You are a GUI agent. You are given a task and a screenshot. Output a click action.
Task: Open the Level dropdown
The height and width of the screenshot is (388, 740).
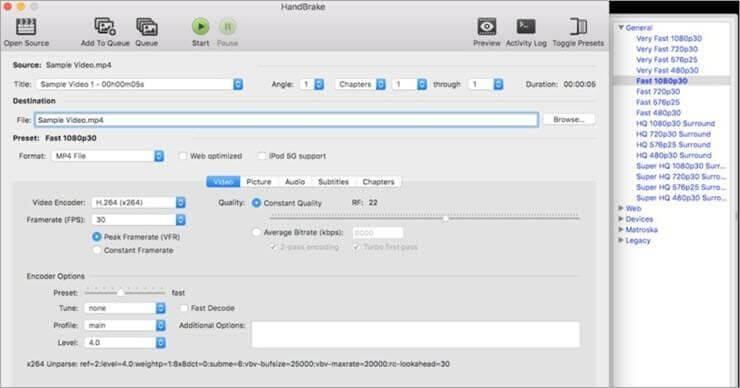tap(125, 343)
